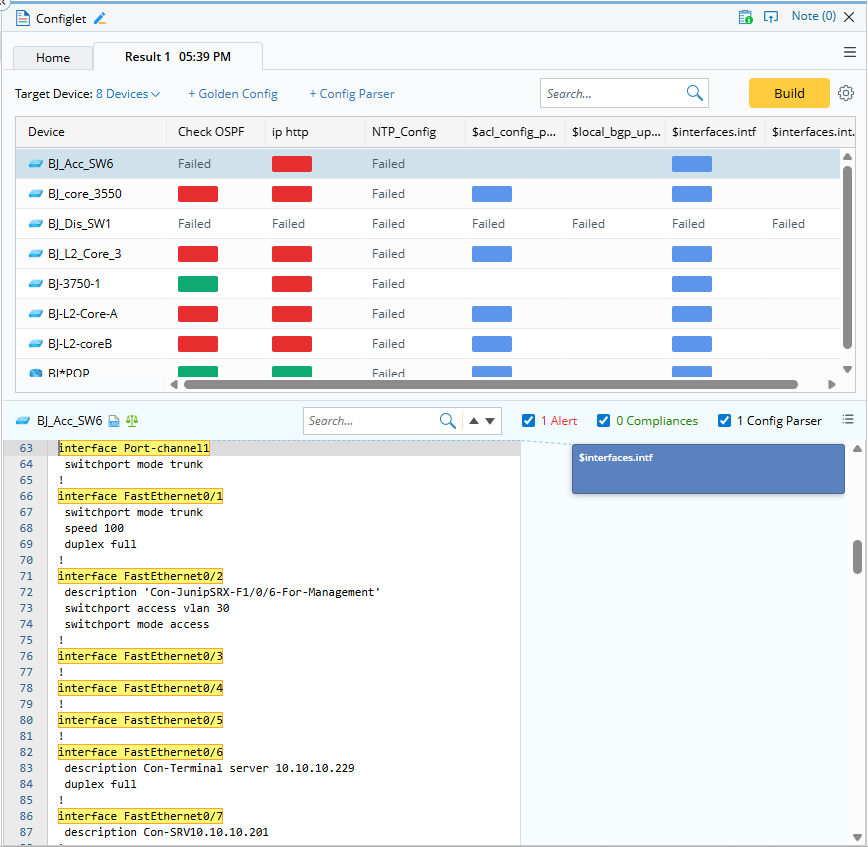The image size is (868, 847).
Task: Click the balance scale compare icon near BJ_Acc_SW6
Action: (x=132, y=422)
